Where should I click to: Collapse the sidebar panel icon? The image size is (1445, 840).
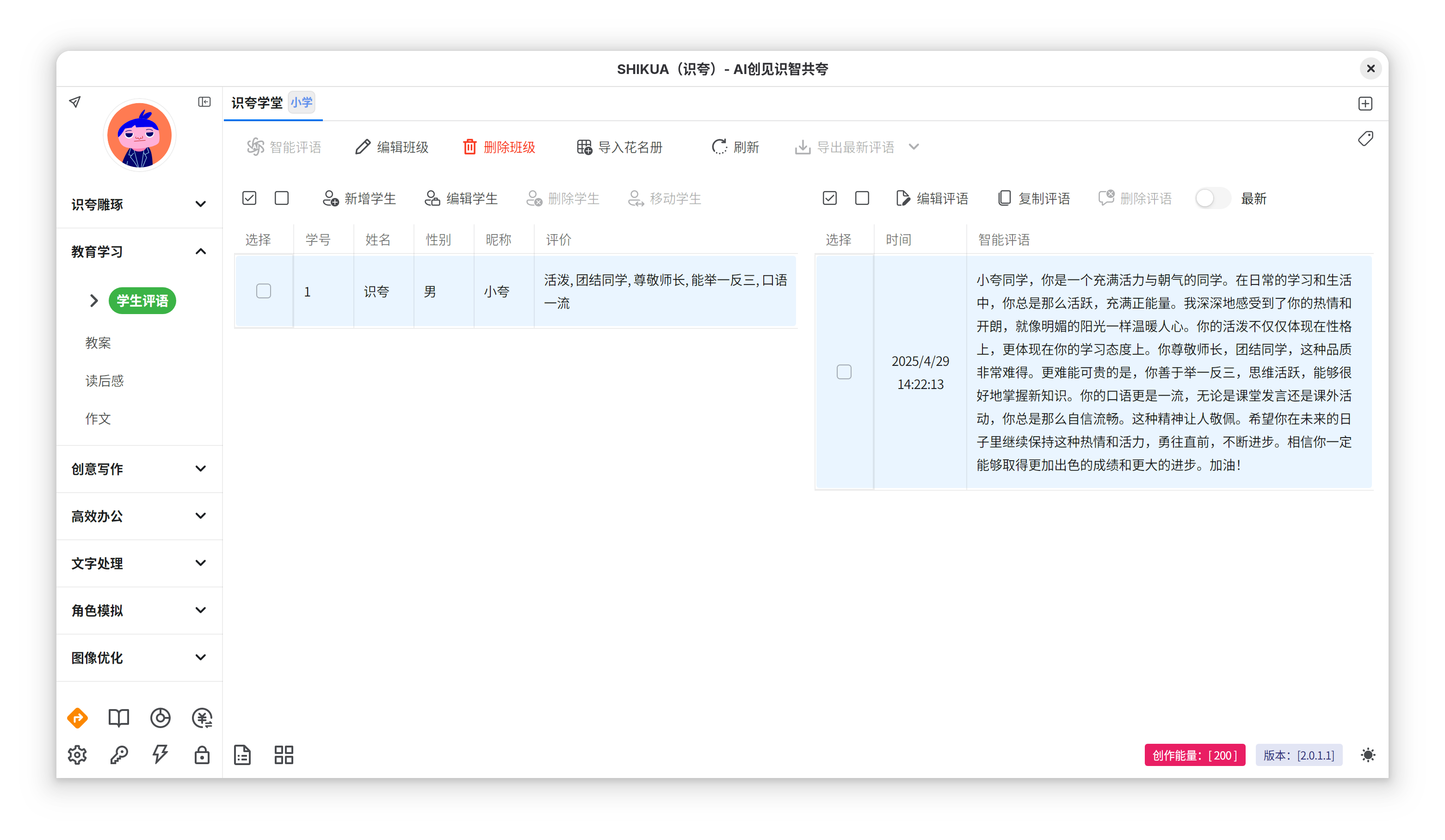(x=204, y=102)
